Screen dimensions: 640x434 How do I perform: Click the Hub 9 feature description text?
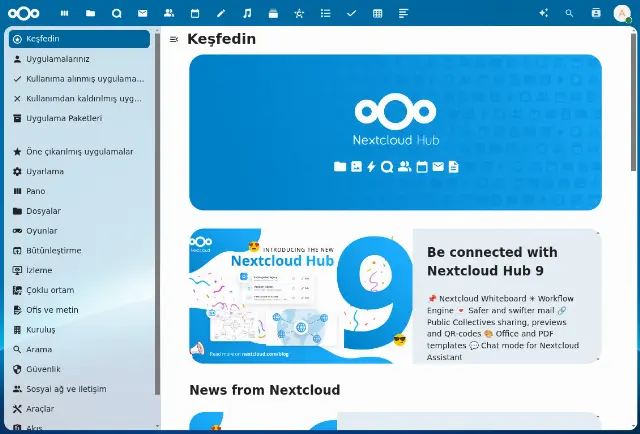pyautogui.click(x=503, y=327)
